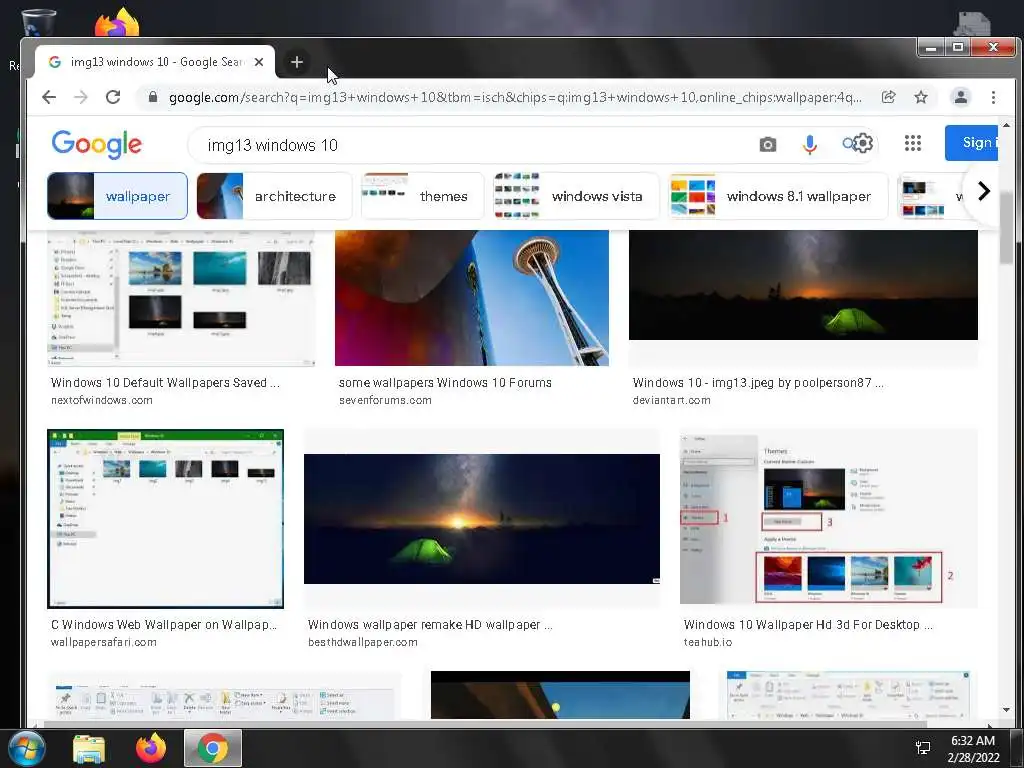1024x768 pixels.
Task: Open C Windows Web Wallpaper on Wallpap... link
Action: pyautogui.click(x=164, y=625)
